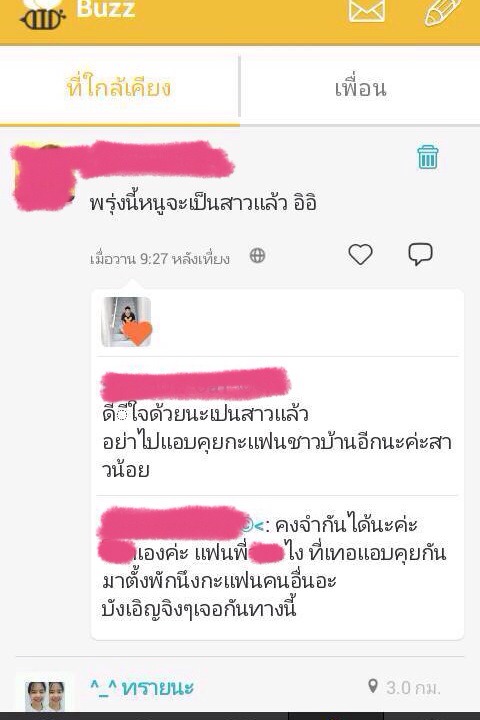Screen dimensions: 480x720
Task: Open the mail envelope inbox icon
Action: tap(367, 10)
